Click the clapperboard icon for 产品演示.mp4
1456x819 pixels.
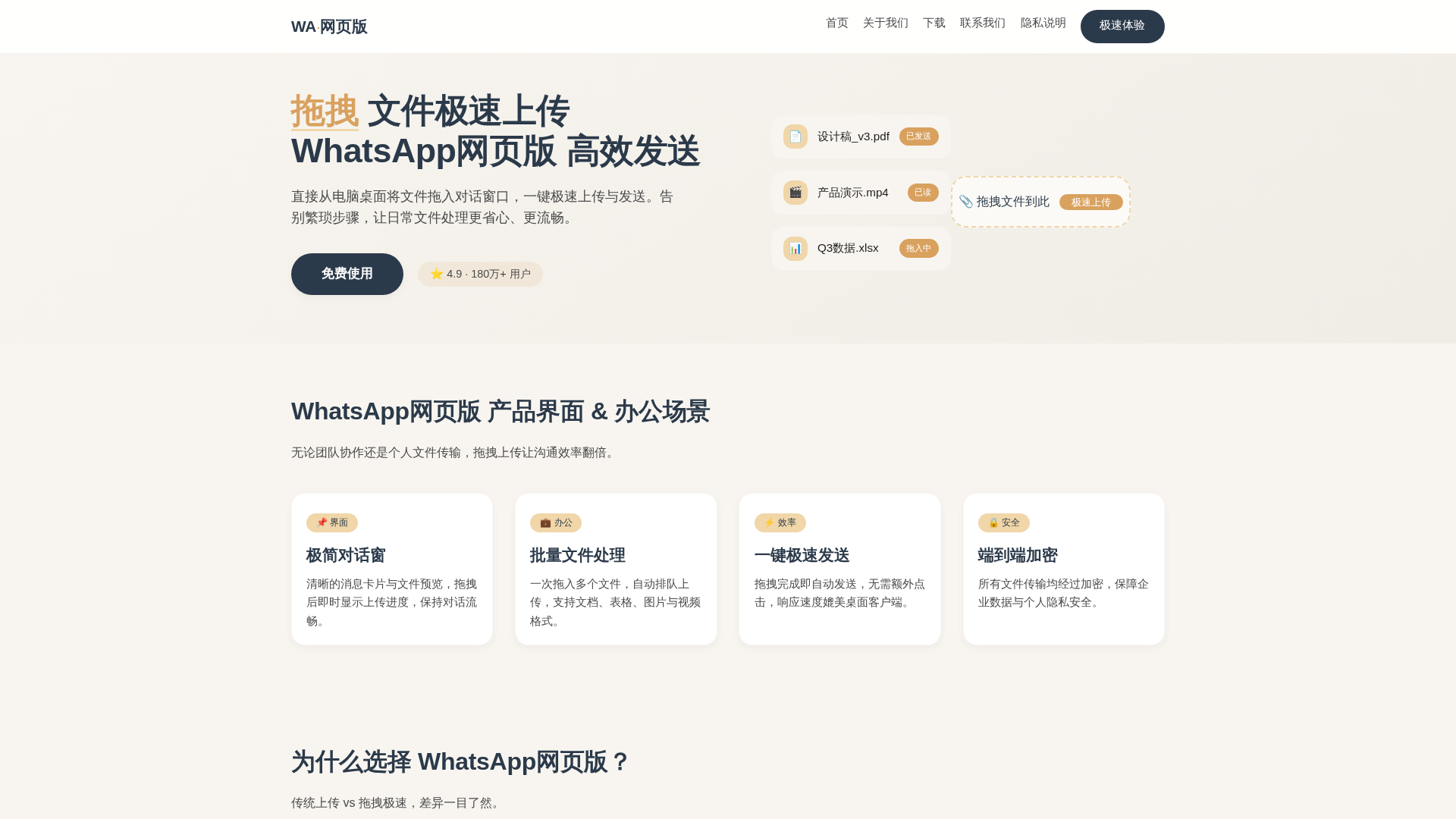point(795,193)
